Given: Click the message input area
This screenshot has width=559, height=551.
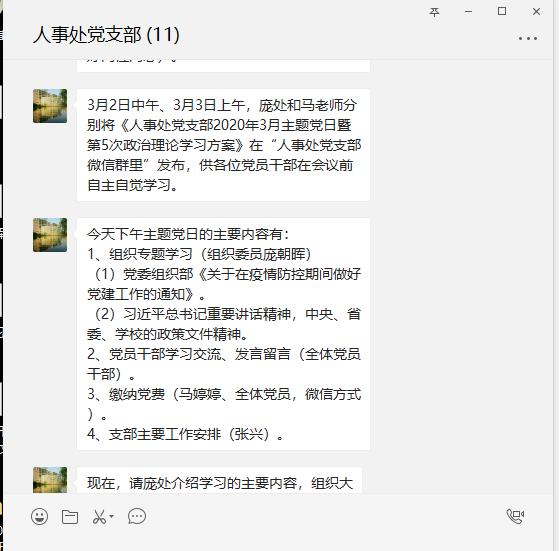Looking at the screenshot, I should pyautogui.click(x=278, y=538).
